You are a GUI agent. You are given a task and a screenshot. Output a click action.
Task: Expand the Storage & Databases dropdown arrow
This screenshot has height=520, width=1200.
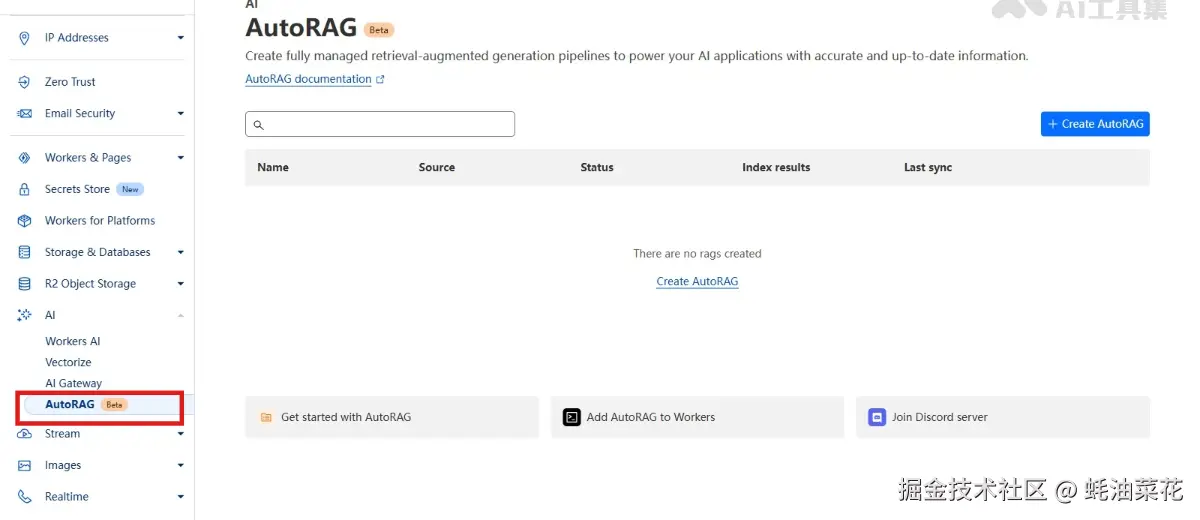[181, 253]
